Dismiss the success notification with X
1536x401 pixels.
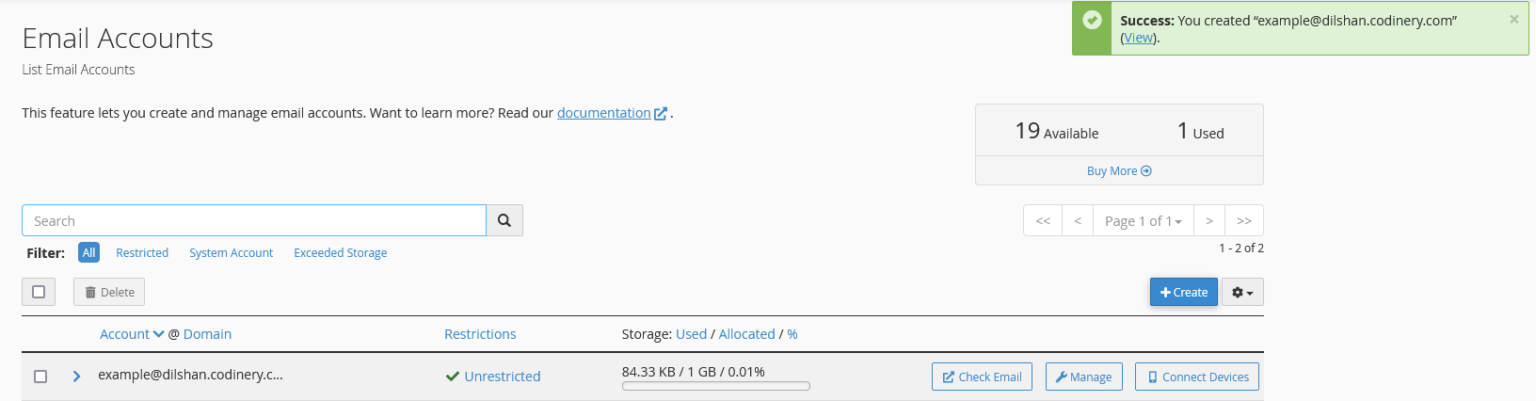click(x=1513, y=19)
